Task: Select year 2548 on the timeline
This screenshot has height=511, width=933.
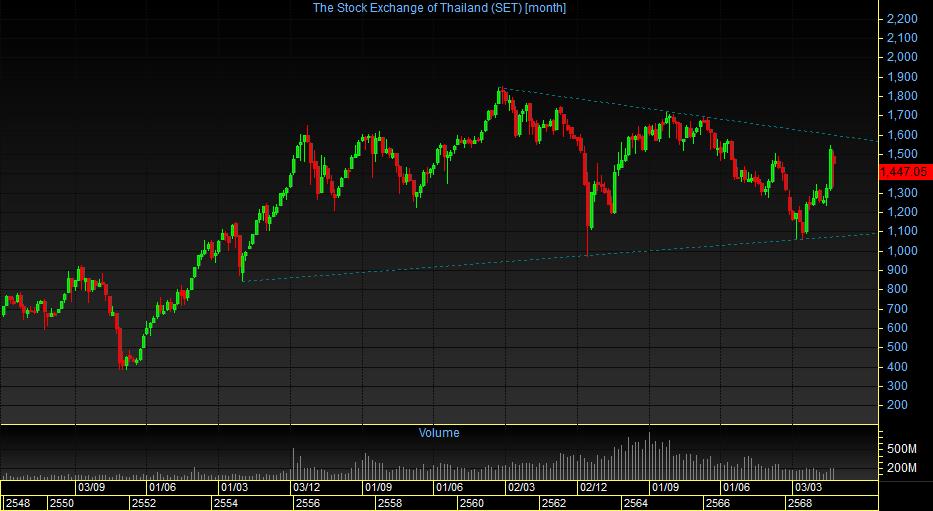Action: point(17,503)
